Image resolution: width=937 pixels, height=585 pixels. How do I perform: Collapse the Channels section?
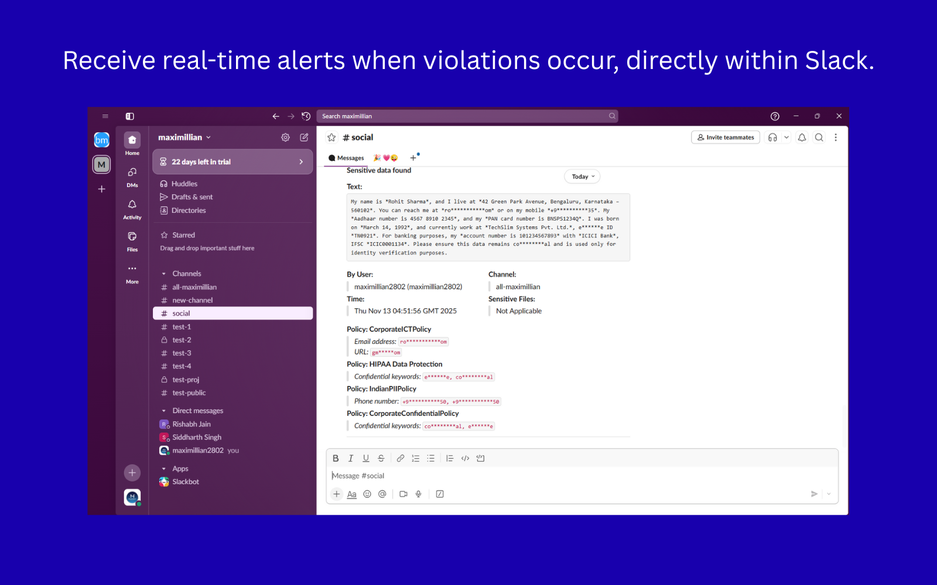164,273
